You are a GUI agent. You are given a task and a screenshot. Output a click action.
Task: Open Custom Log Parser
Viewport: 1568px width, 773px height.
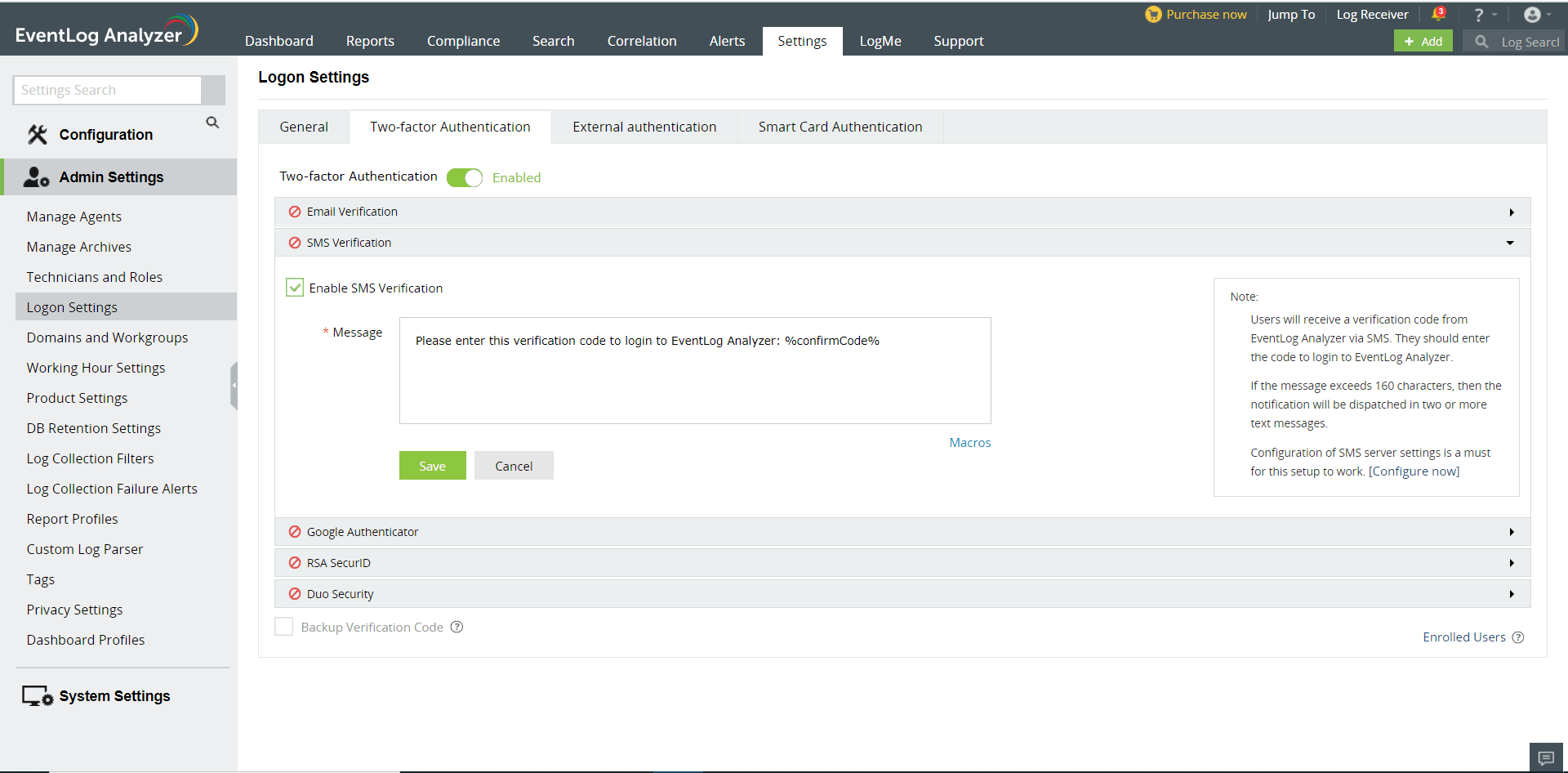tap(85, 549)
